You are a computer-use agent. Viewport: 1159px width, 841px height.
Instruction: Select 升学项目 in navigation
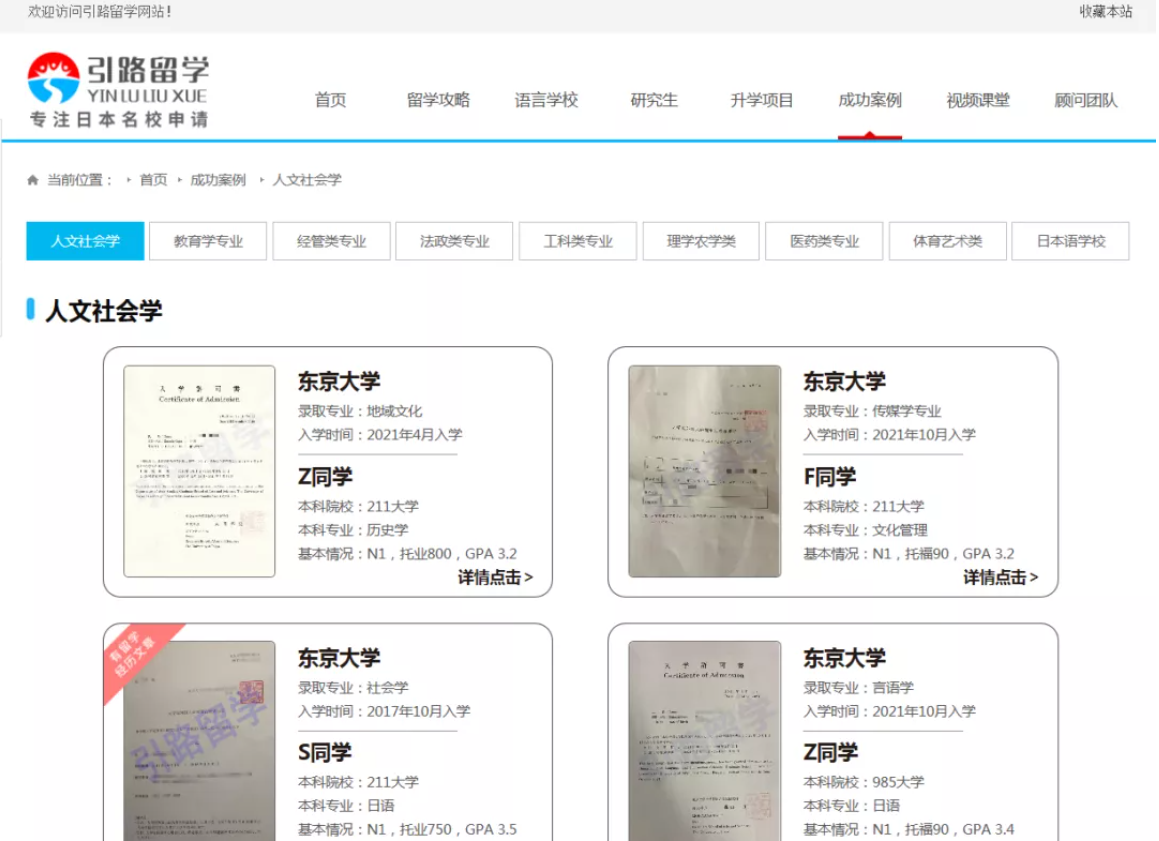pos(762,100)
